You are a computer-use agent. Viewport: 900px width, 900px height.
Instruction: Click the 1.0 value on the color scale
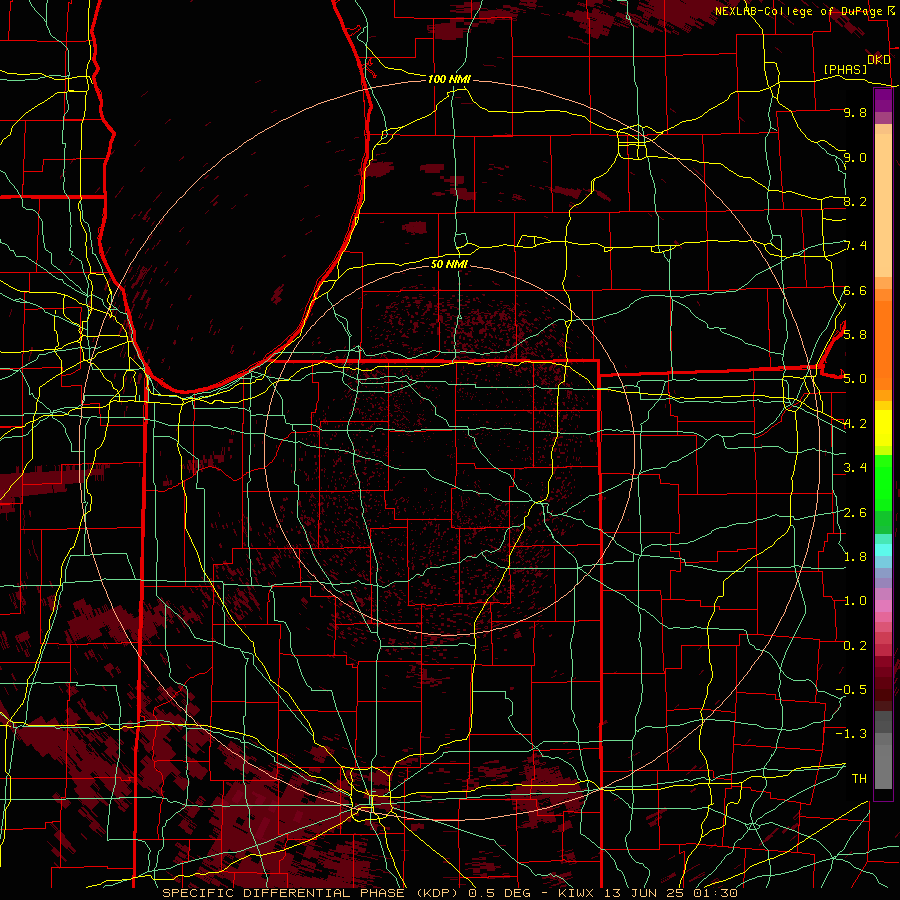[x=855, y=600]
